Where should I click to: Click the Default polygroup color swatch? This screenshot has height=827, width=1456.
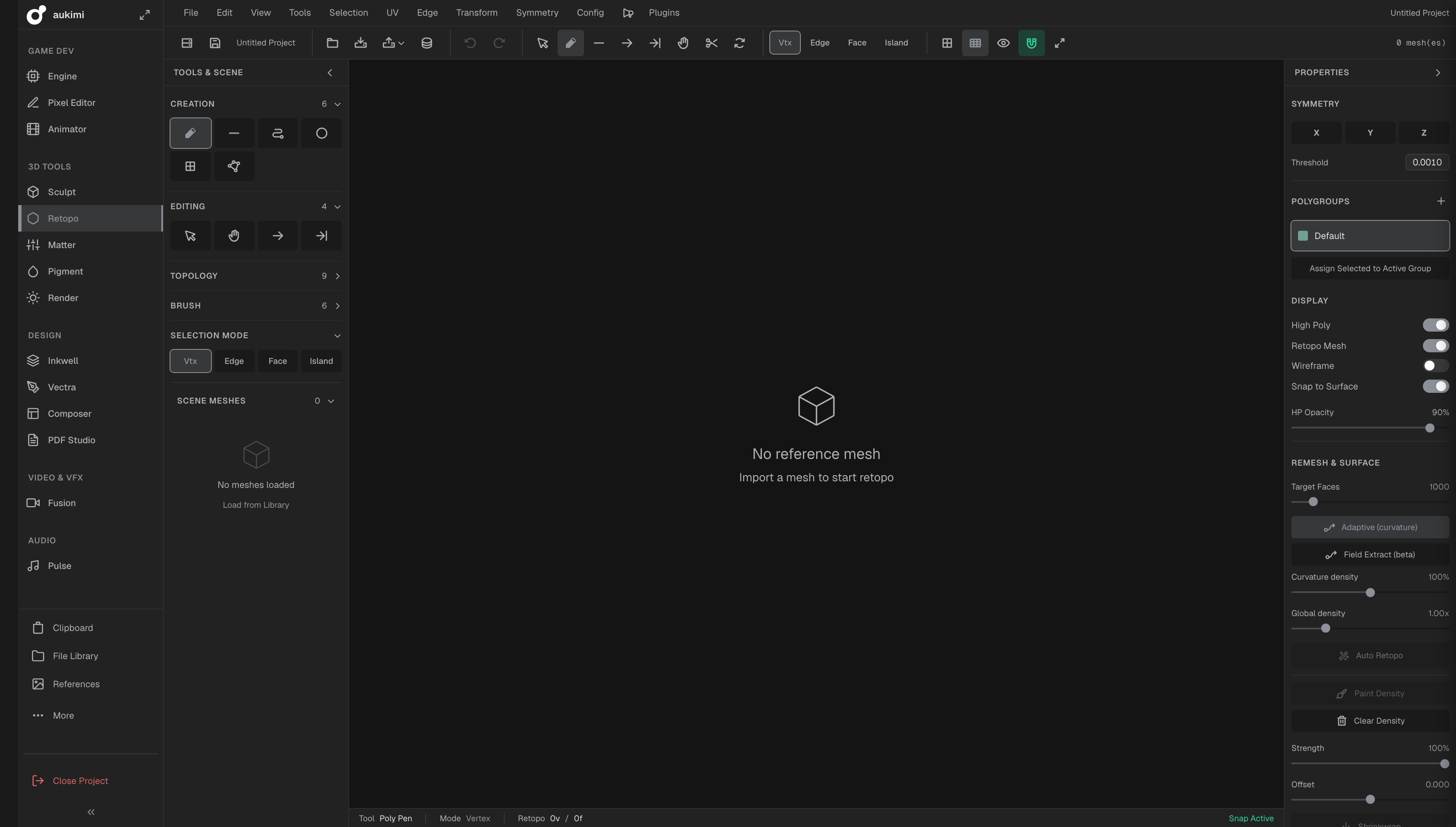(x=1303, y=236)
